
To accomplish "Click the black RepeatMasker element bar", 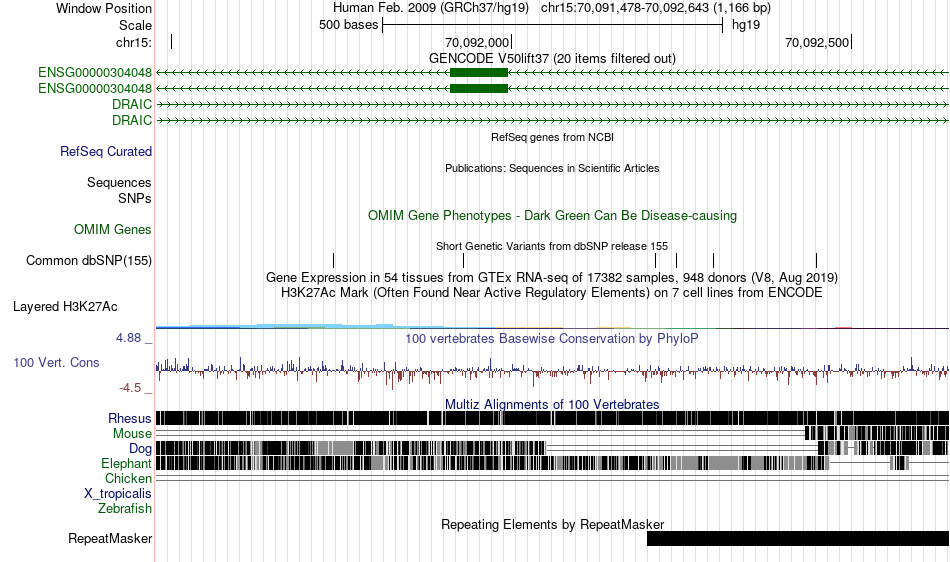I will pyautogui.click(x=797, y=538).
